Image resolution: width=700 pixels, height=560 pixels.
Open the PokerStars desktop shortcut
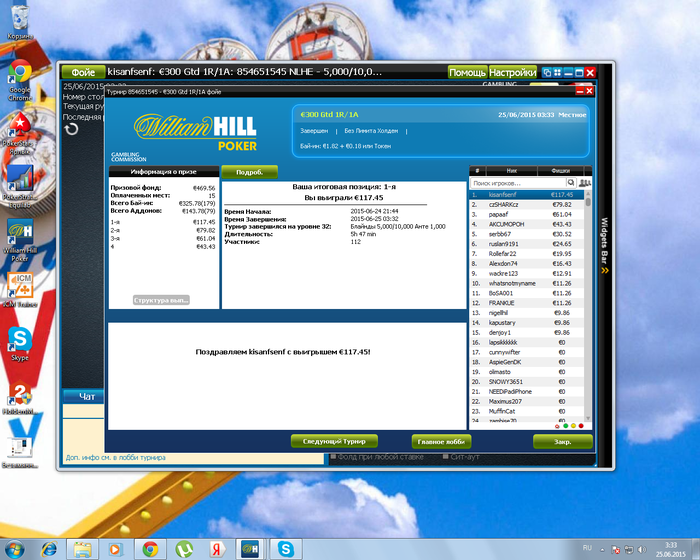(20, 134)
